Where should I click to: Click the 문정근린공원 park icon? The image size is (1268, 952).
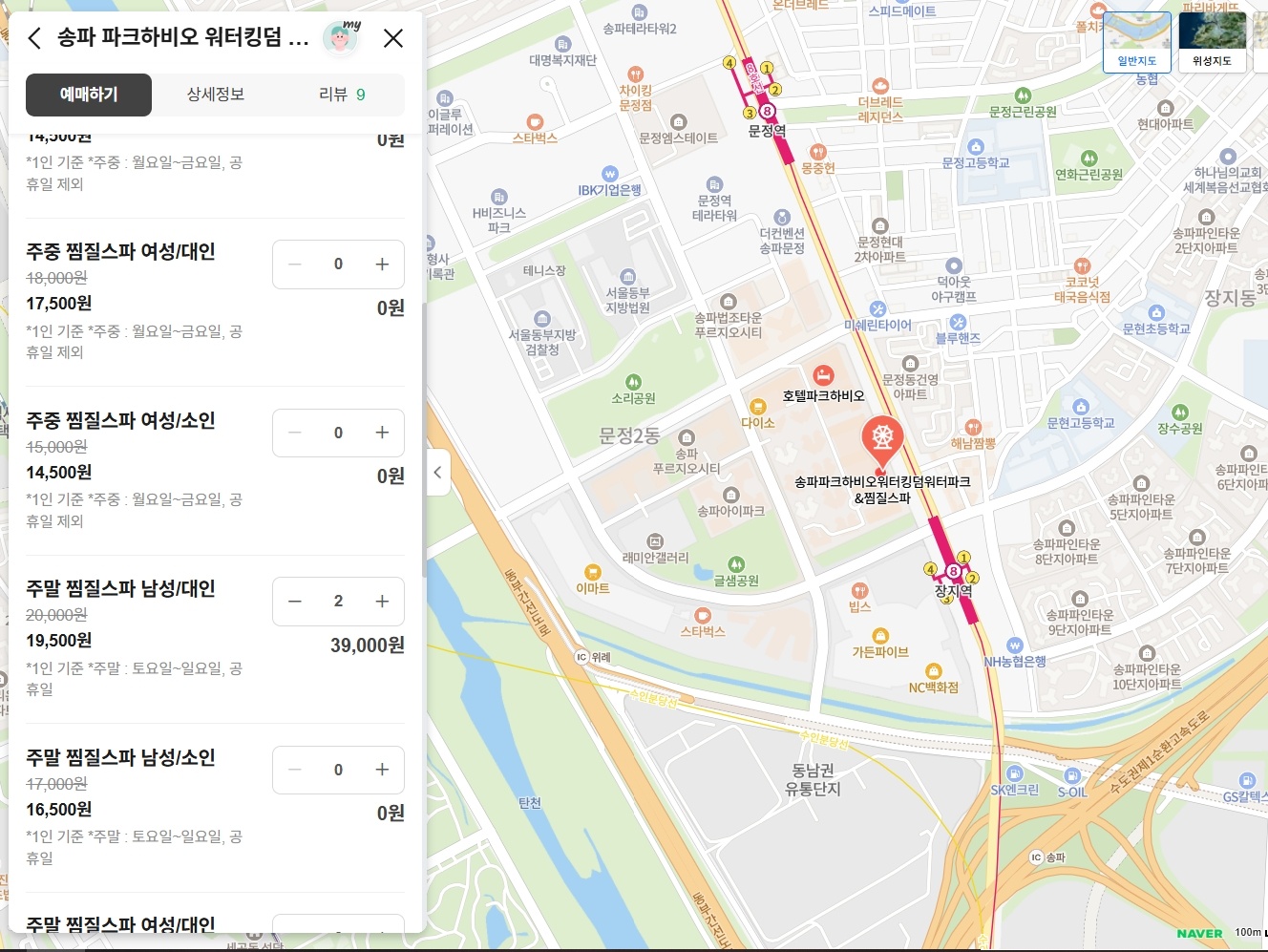[1023, 95]
